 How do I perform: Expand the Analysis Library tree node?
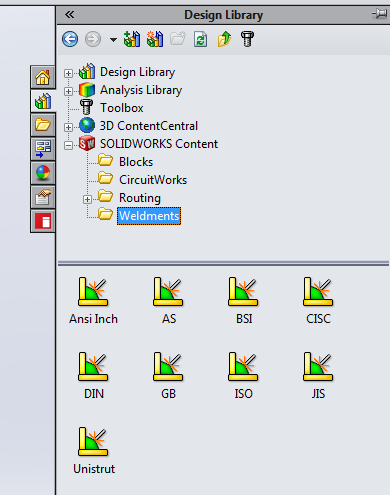pos(68,91)
